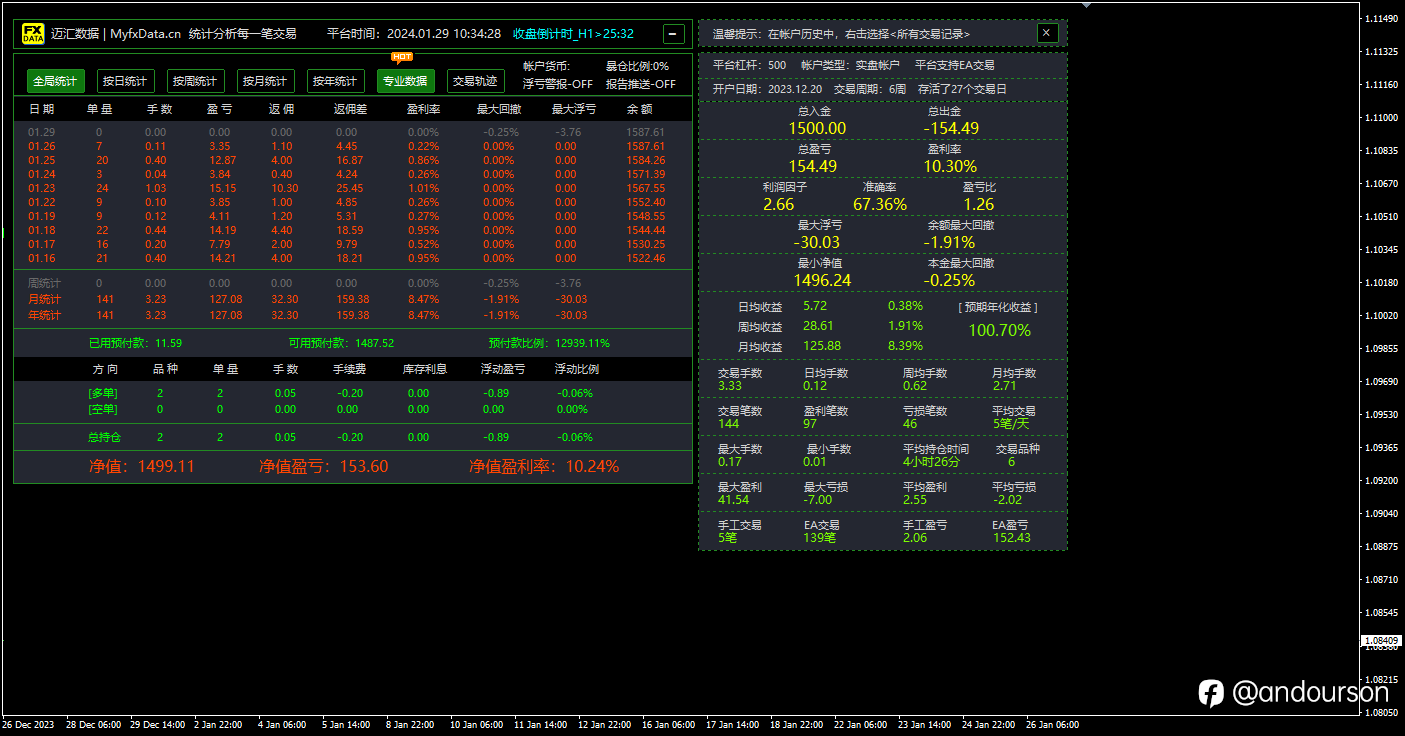Select the 按周统计 tab

[195, 81]
